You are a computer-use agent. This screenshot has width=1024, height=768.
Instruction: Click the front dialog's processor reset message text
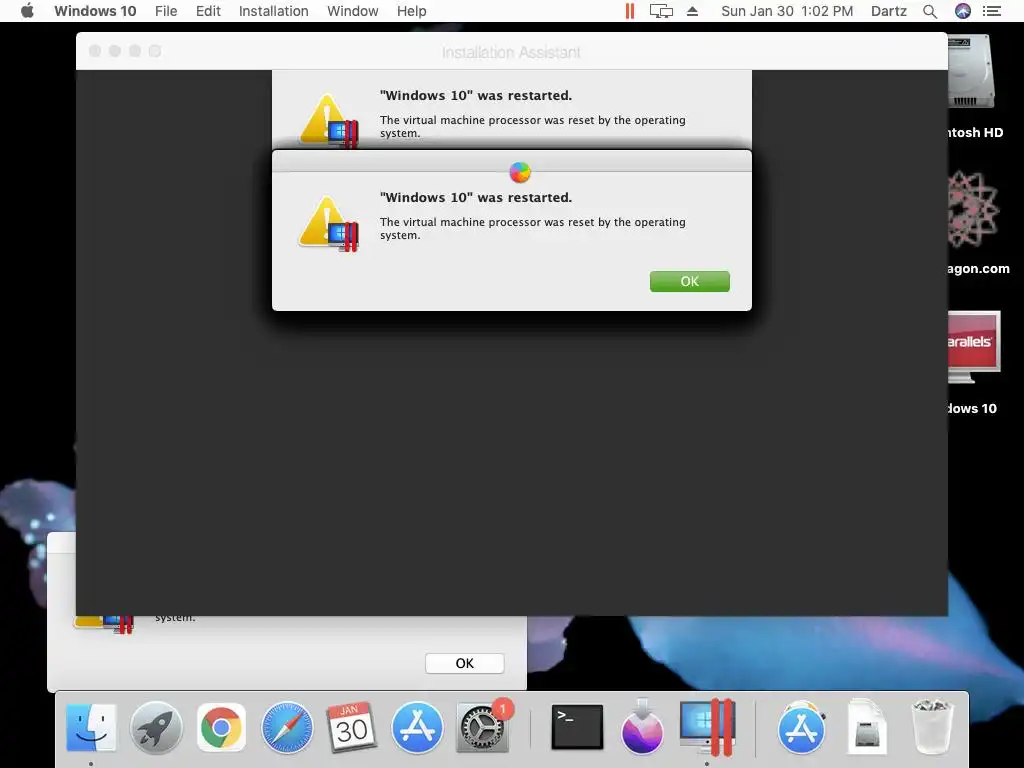point(533,229)
